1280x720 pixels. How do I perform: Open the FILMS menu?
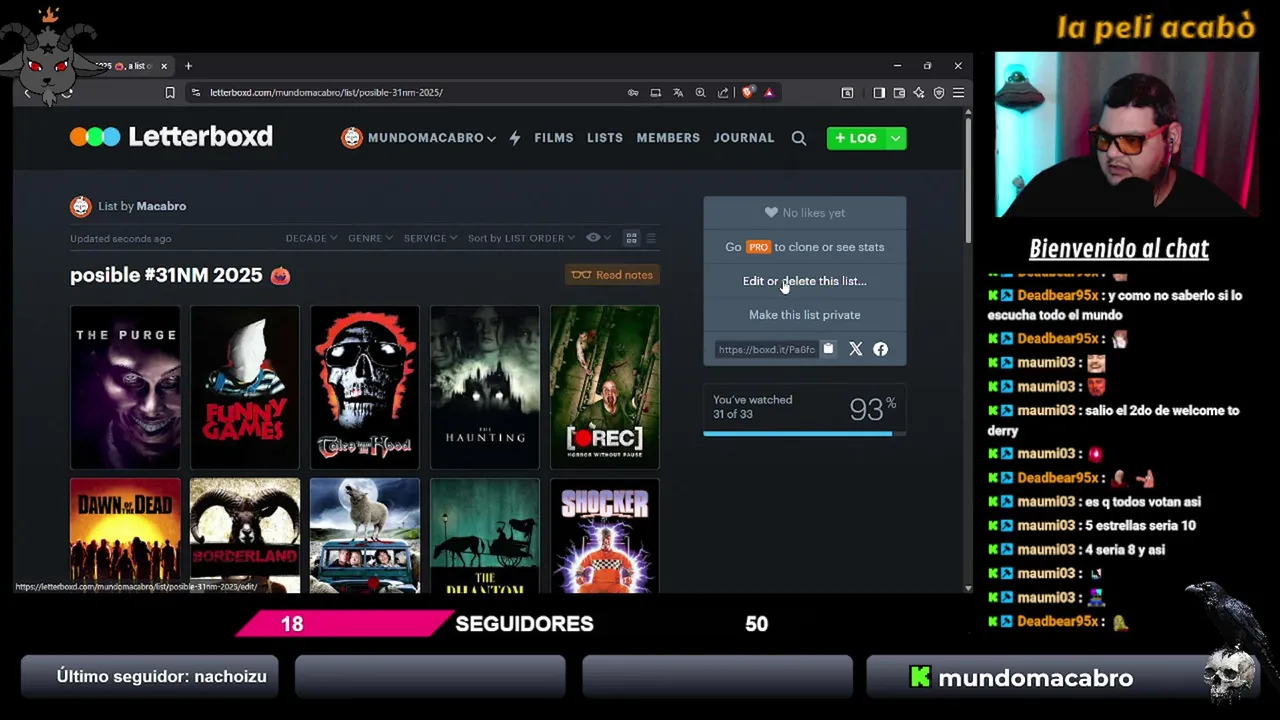tap(554, 138)
